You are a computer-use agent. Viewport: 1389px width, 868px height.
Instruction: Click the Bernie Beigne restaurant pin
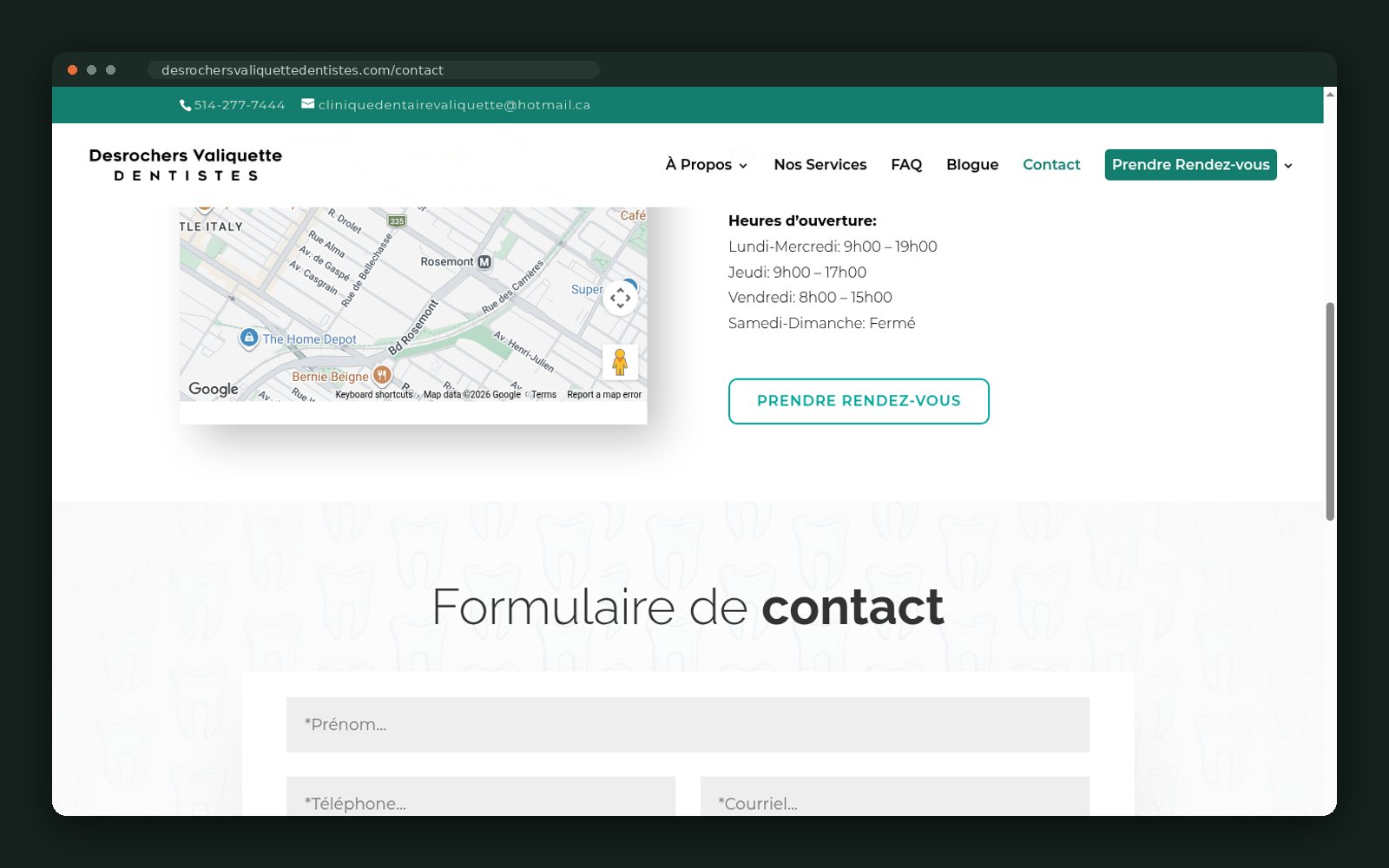point(382,375)
